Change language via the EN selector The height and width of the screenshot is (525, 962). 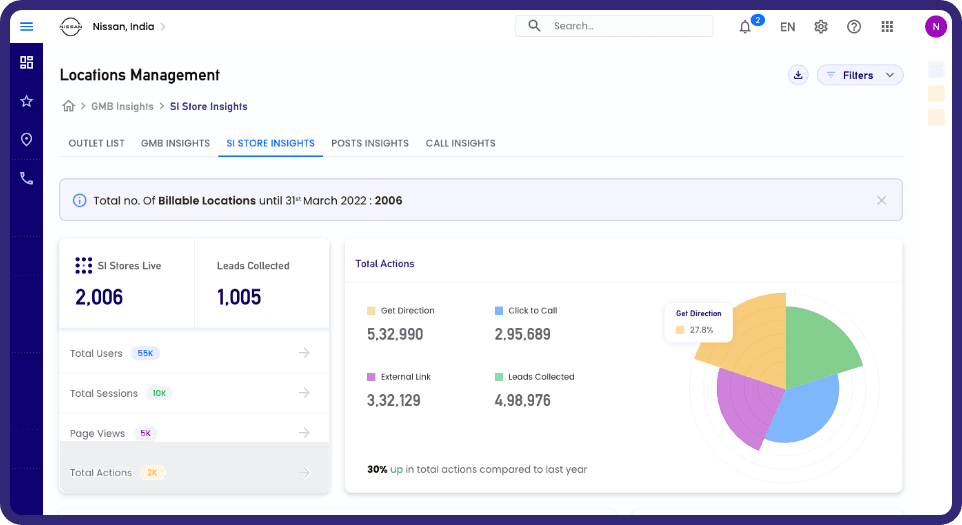tap(788, 27)
